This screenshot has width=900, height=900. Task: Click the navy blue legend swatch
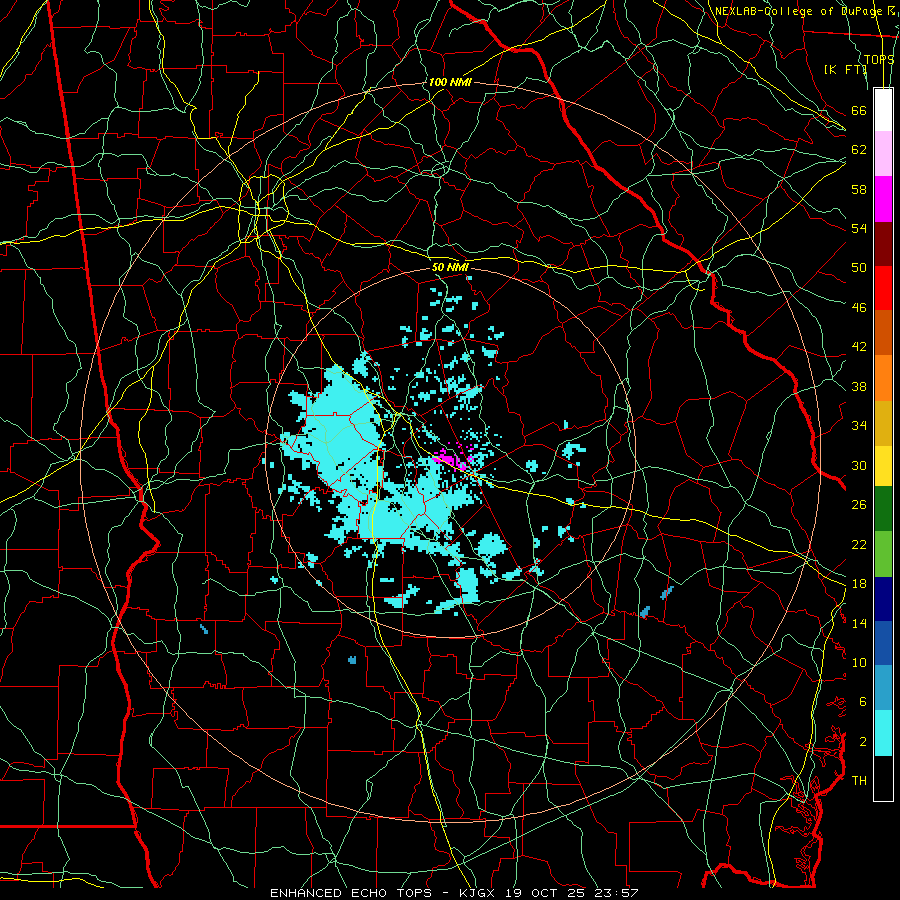(x=883, y=599)
